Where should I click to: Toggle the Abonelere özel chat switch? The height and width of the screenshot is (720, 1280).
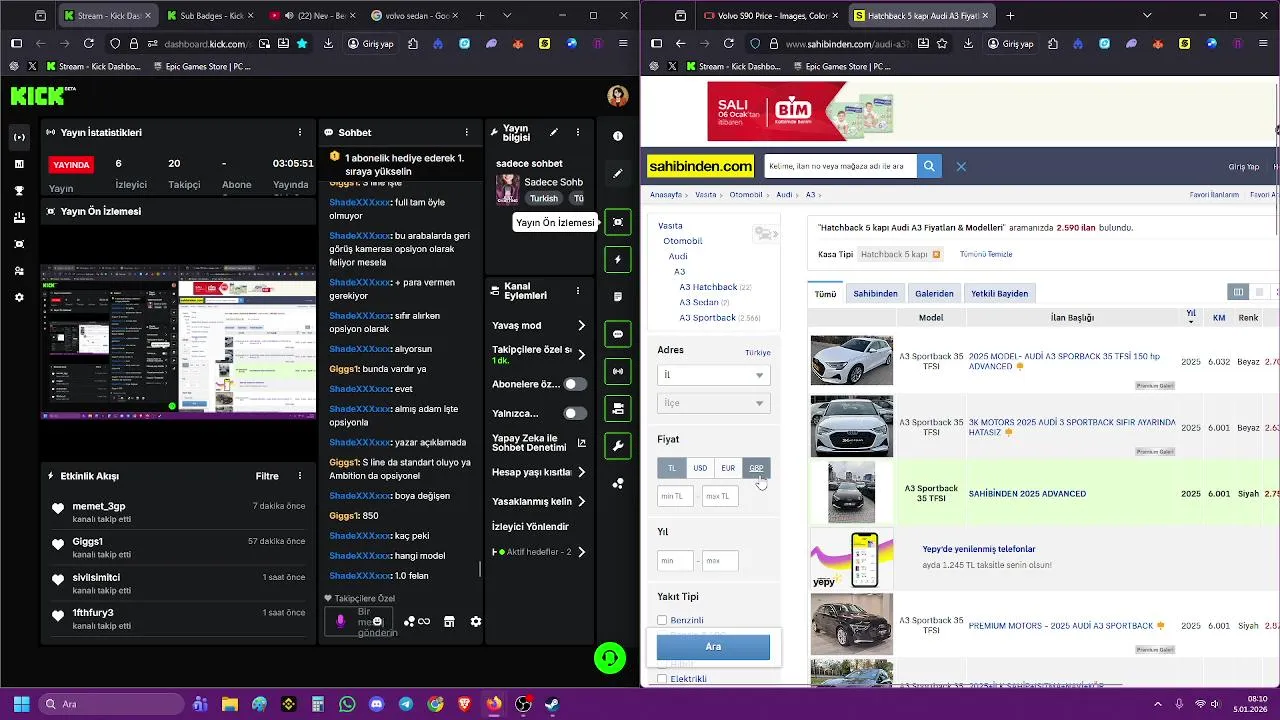[x=575, y=384]
